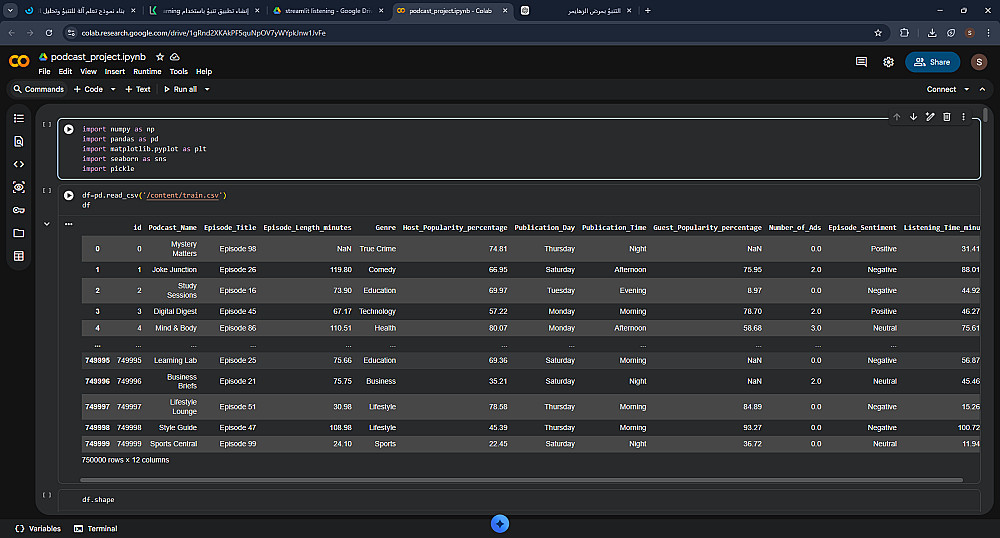
Task: Open Colab settings gear icon
Action: pyautogui.click(x=888, y=62)
